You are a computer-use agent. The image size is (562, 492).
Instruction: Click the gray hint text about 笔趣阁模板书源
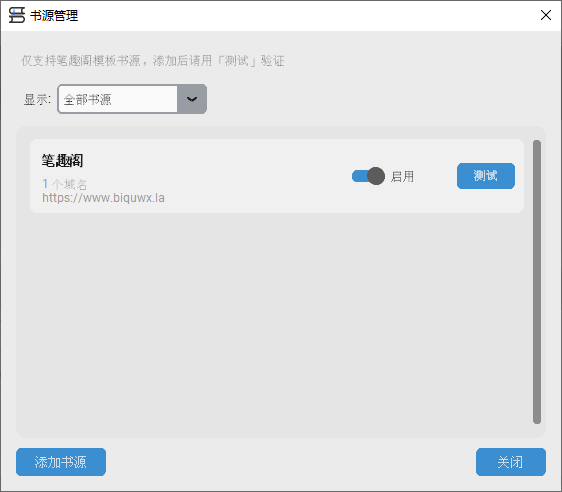click(152, 61)
